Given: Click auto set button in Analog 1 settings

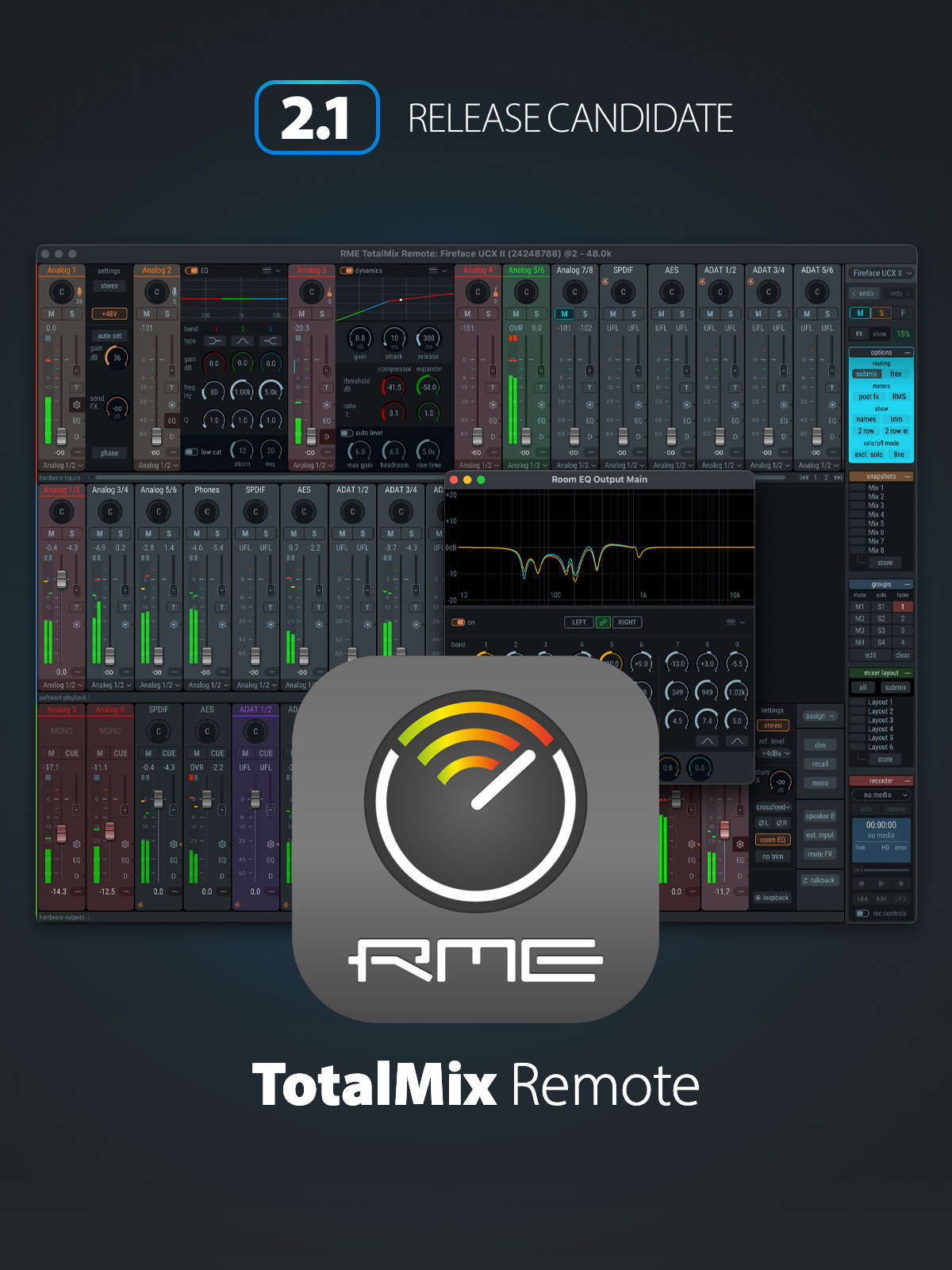Looking at the screenshot, I should [109, 336].
